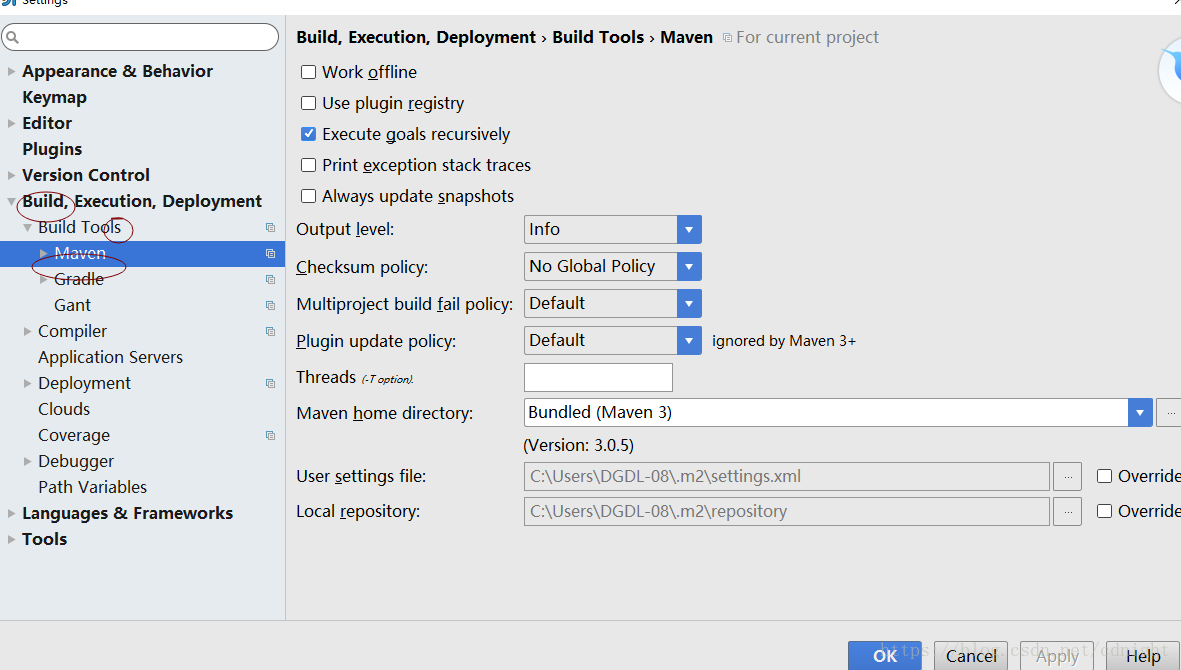Expand the Maven subtree arrow
The image size is (1181, 670).
44,254
